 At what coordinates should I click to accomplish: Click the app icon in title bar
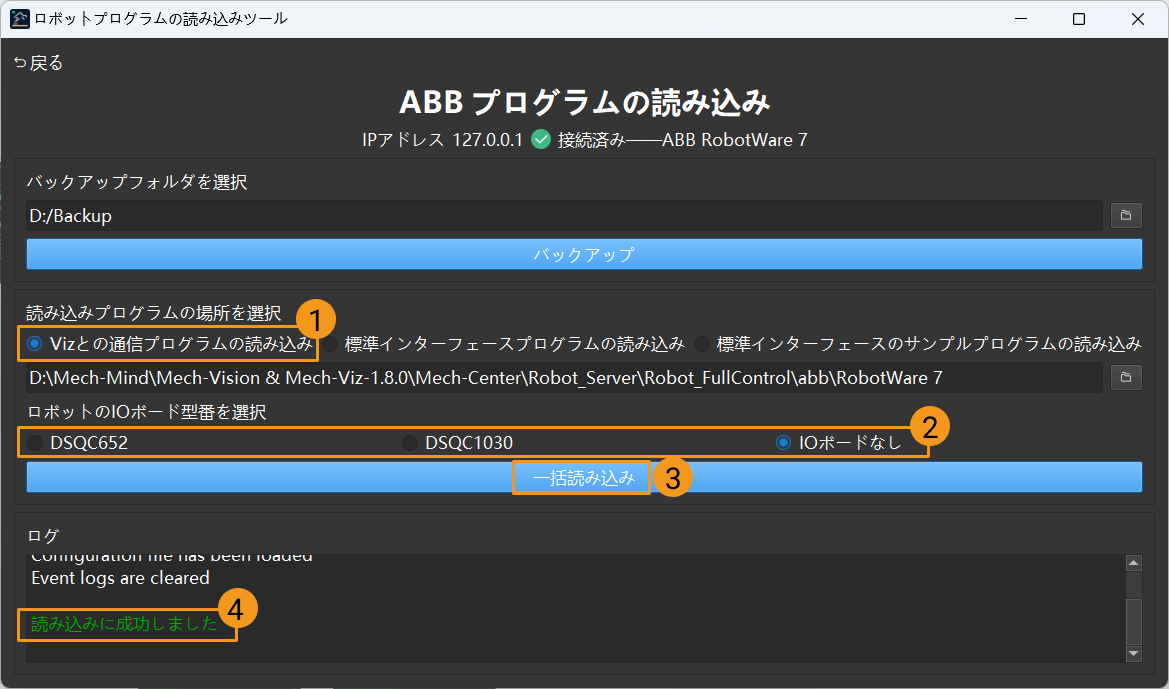coord(19,19)
